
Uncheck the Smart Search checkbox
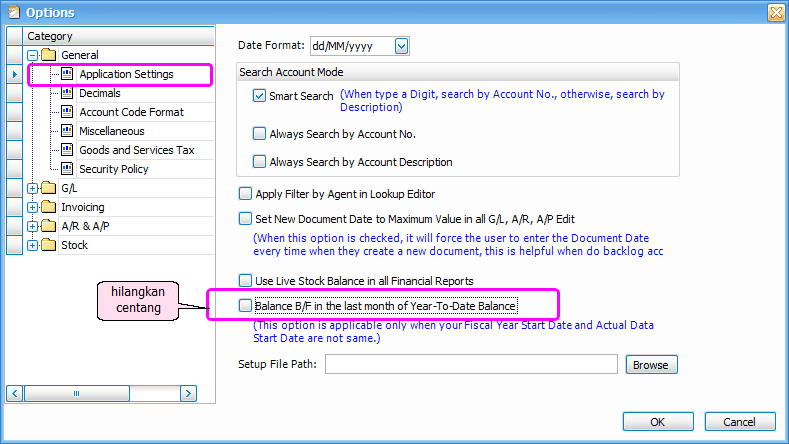click(260, 97)
